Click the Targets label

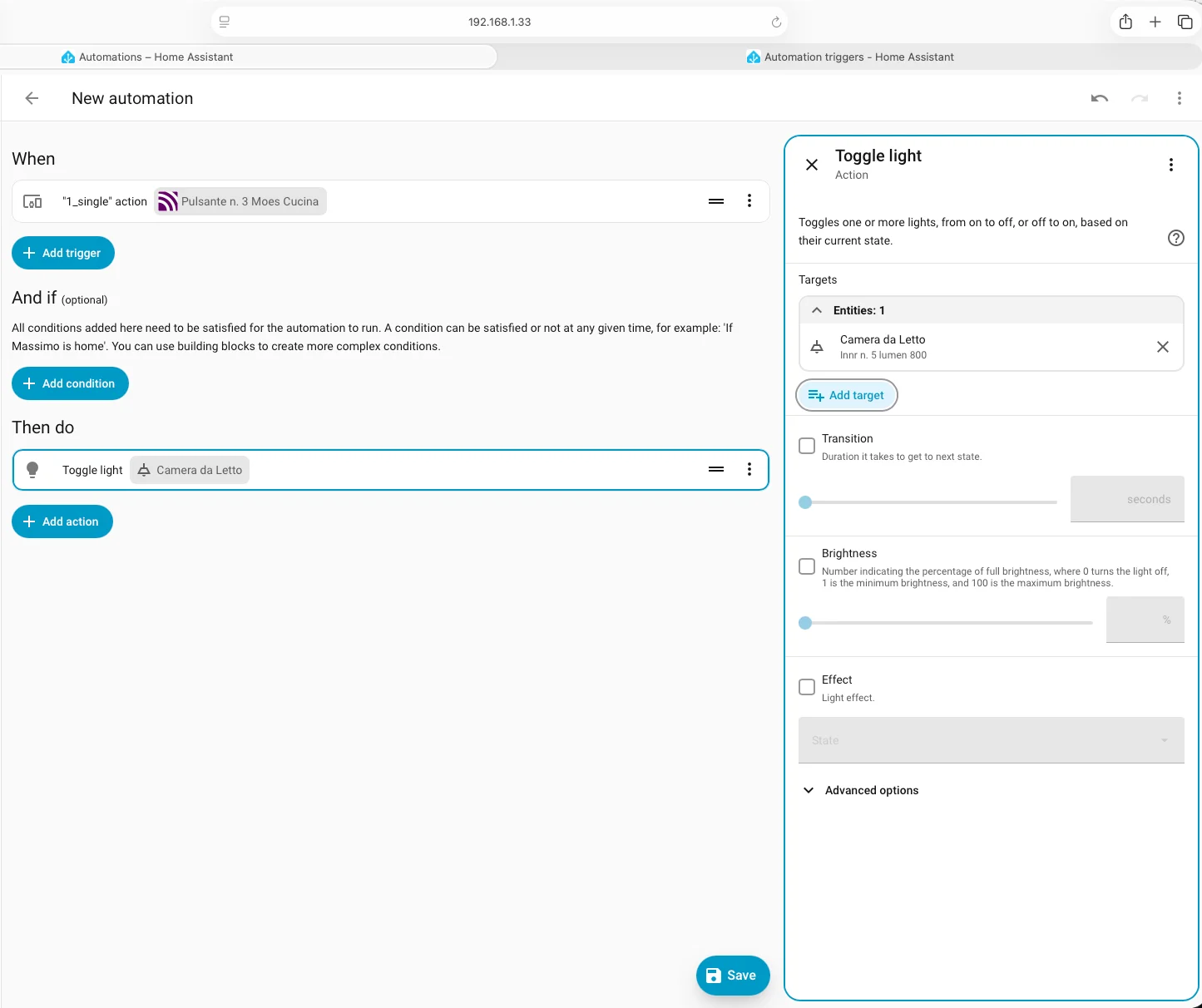818,279
